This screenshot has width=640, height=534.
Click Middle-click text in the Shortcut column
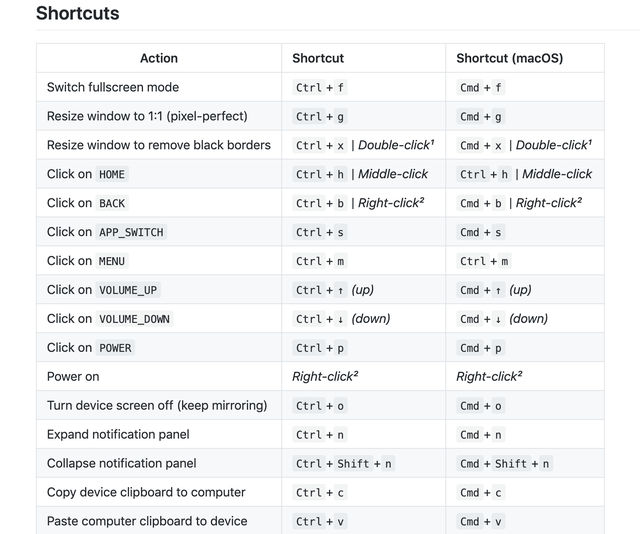[393, 174]
